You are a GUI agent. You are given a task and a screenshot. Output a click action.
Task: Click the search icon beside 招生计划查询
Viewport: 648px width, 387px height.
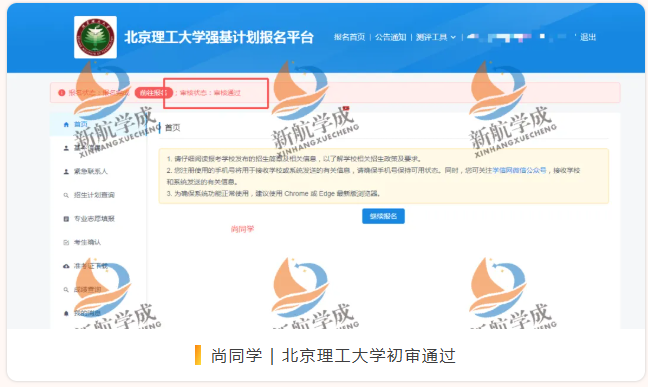tap(66, 195)
